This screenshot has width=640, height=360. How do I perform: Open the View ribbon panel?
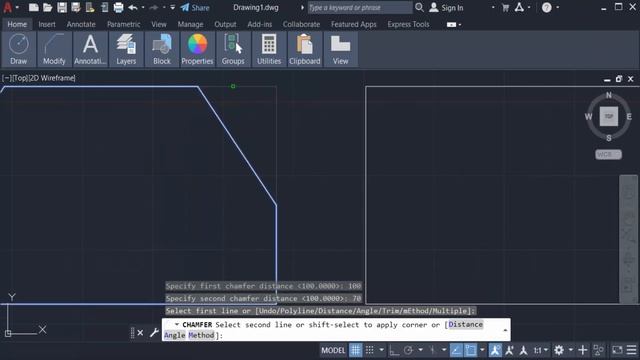pos(340,49)
